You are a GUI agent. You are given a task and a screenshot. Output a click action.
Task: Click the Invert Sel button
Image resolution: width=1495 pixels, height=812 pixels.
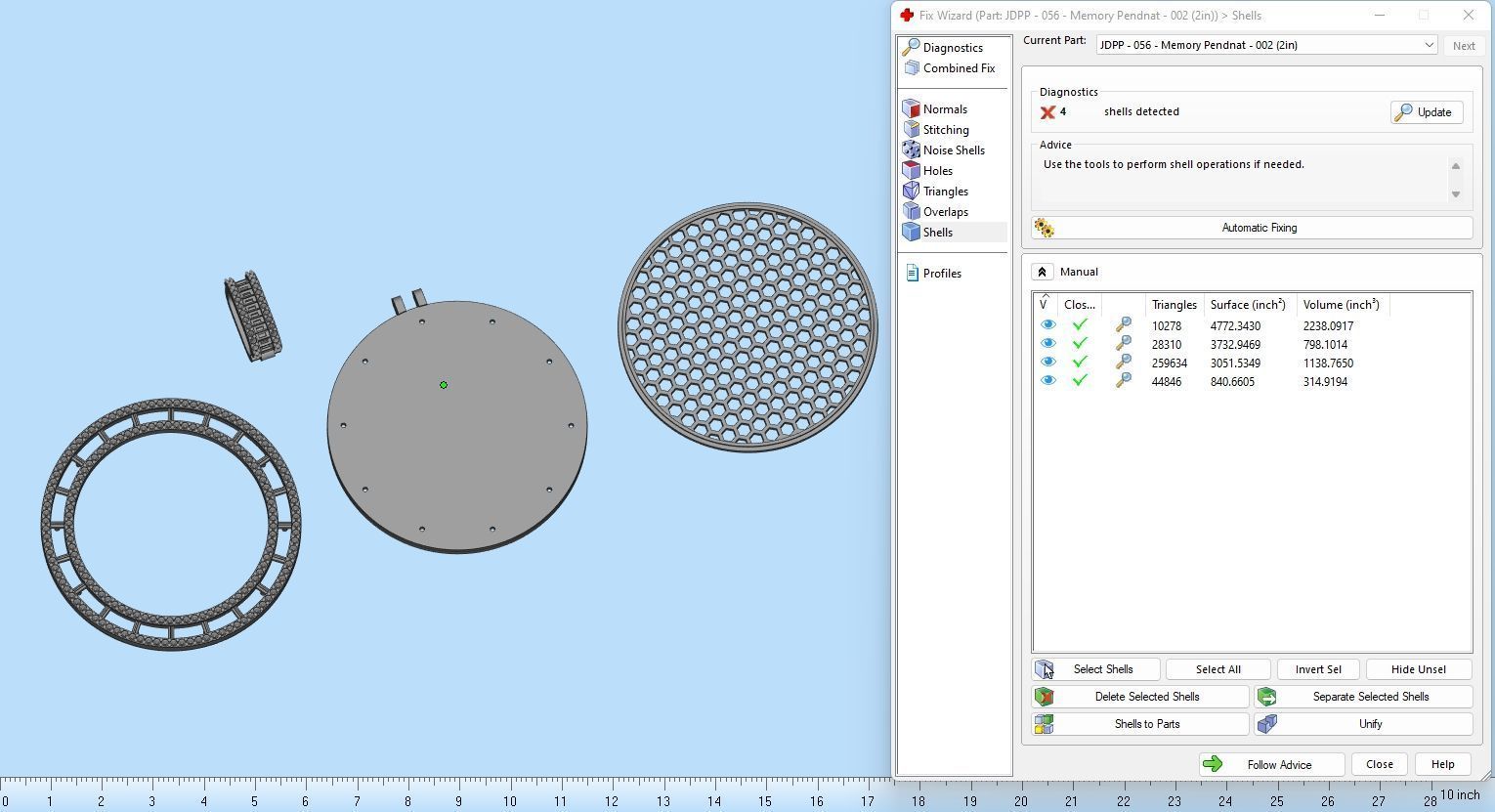(x=1318, y=669)
